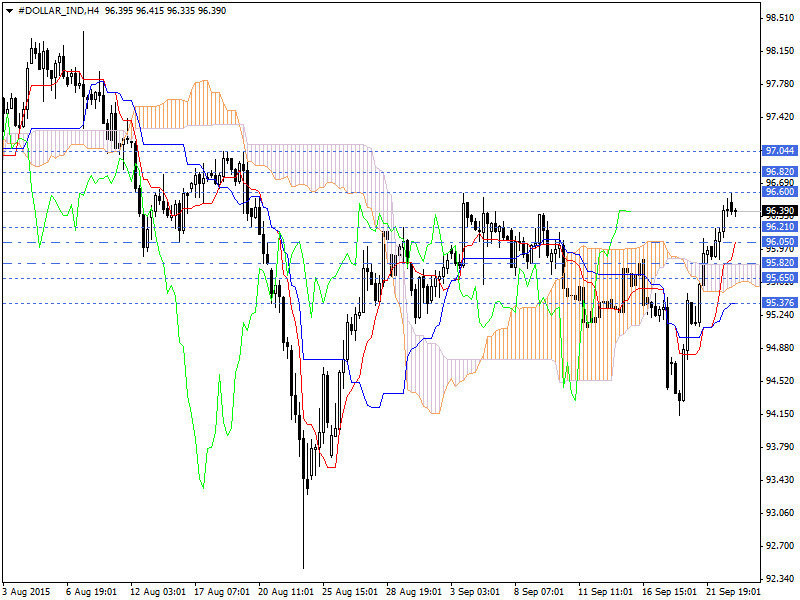Image resolution: width=800 pixels, height=600 pixels.
Task: Click the 95.650 level label
Action: 779,278
